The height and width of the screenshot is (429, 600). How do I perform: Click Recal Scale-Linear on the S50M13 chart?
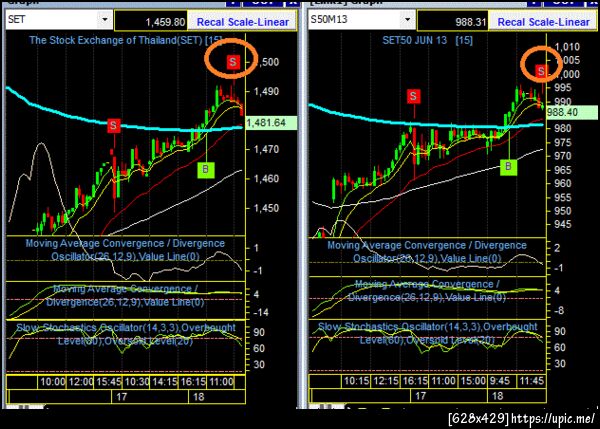click(x=543, y=22)
